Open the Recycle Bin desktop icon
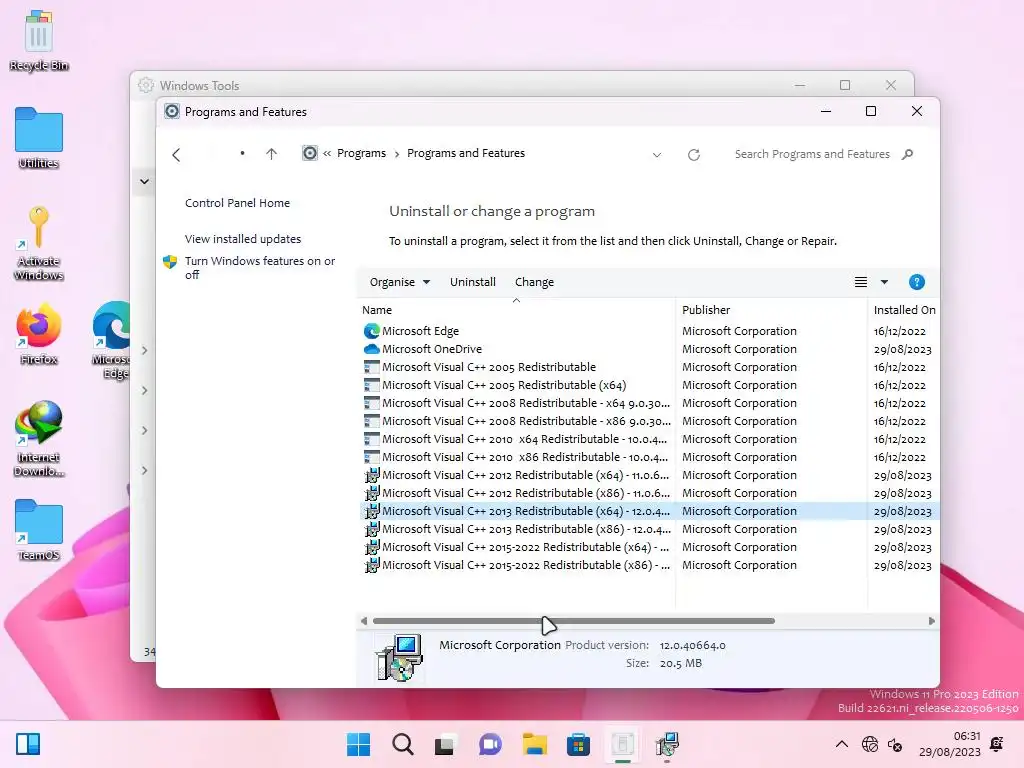1024x768 pixels. coord(39,40)
